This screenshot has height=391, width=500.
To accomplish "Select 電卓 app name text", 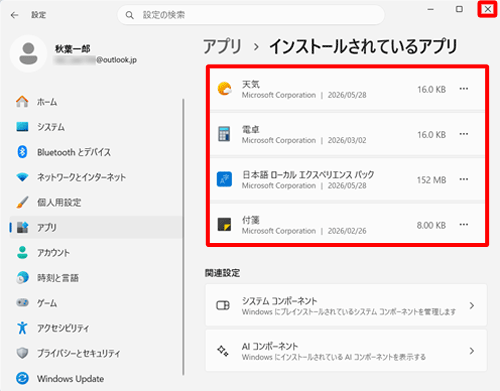I will (251, 129).
